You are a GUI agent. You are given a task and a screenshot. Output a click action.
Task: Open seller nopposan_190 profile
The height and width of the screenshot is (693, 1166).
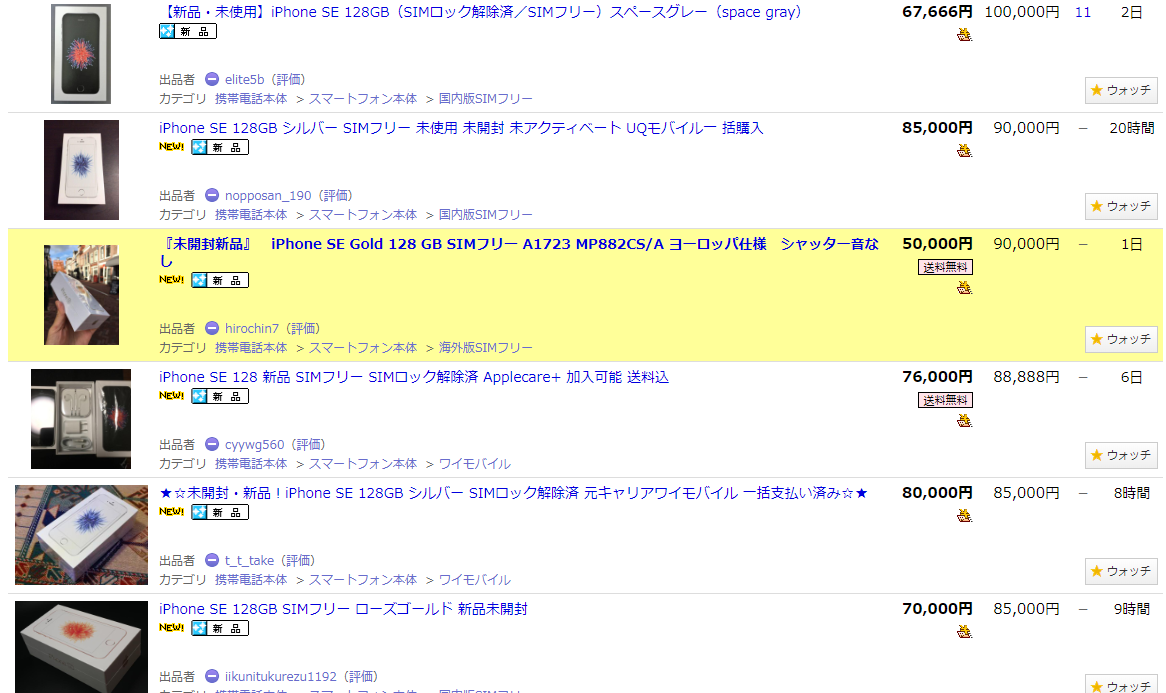[268, 196]
